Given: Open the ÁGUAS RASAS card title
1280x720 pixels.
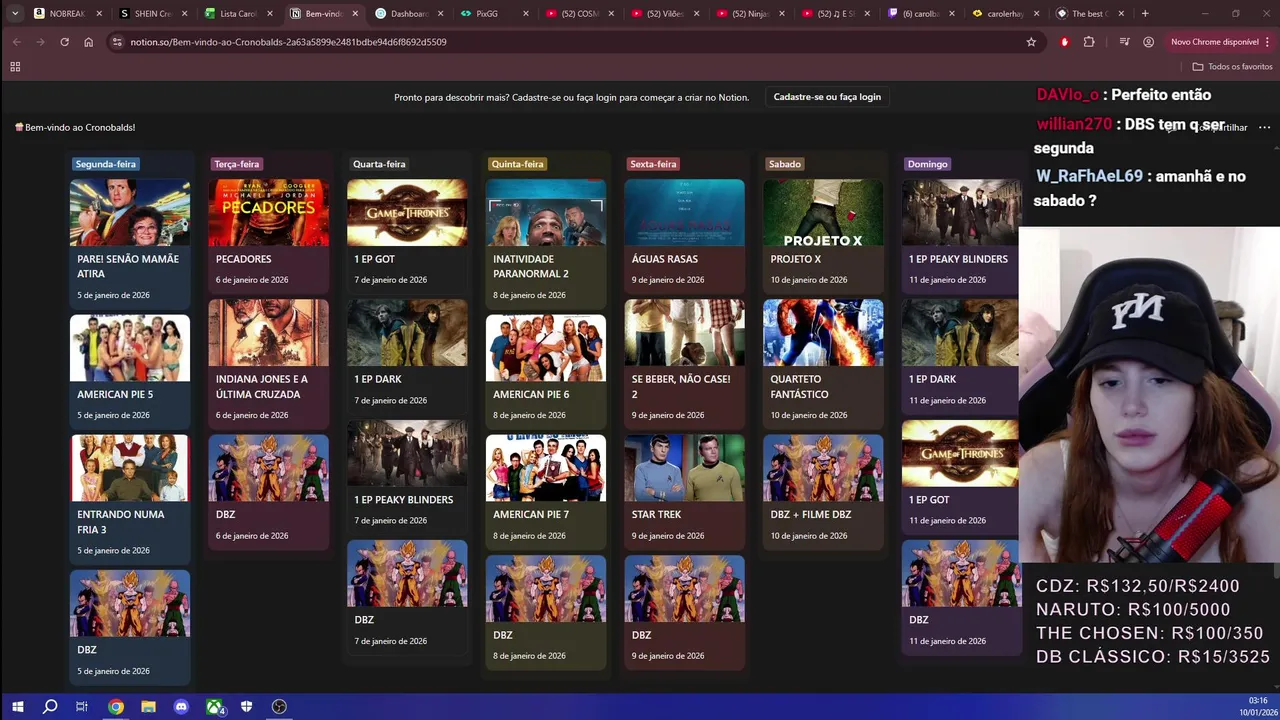Looking at the screenshot, I should (665, 259).
